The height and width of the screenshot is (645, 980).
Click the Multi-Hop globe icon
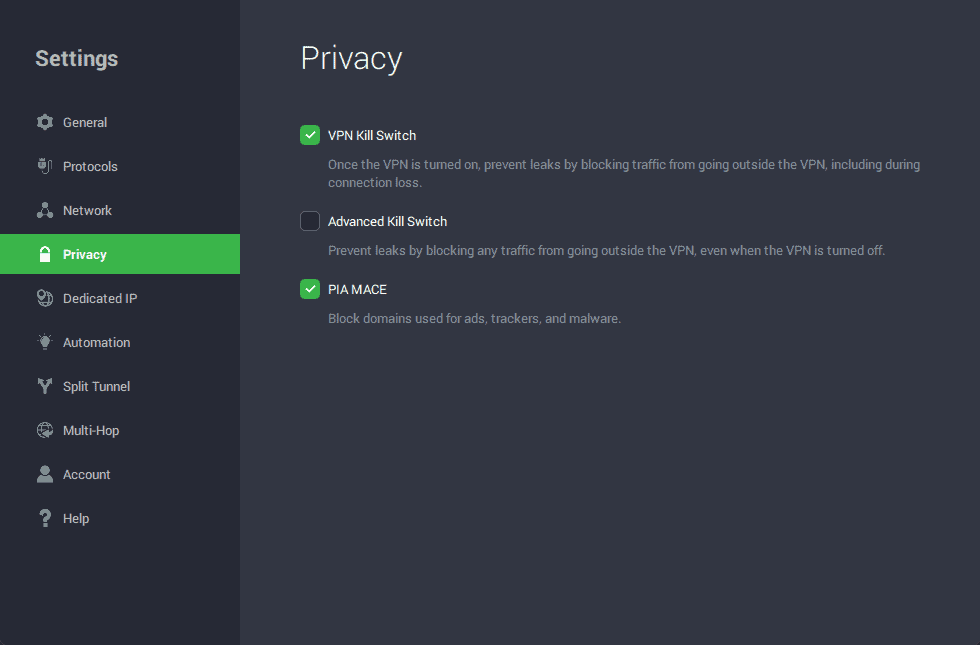coord(44,430)
